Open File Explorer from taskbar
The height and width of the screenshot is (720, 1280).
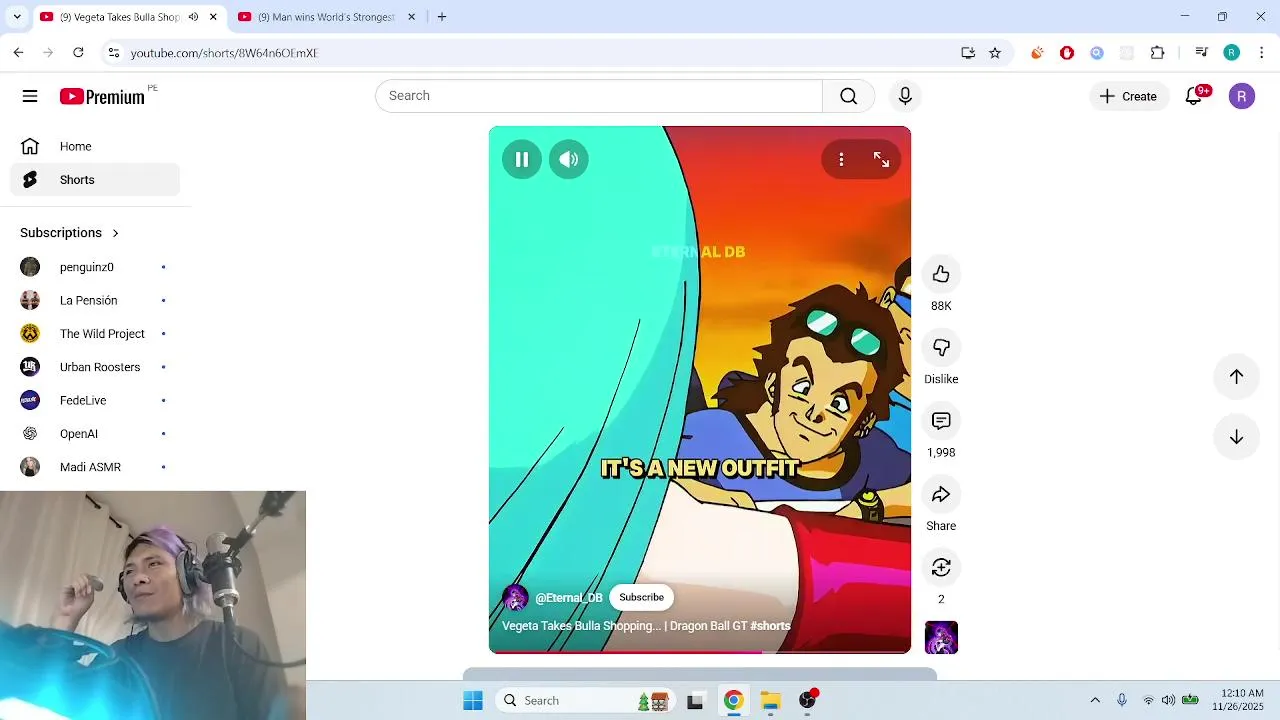coord(770,701)
